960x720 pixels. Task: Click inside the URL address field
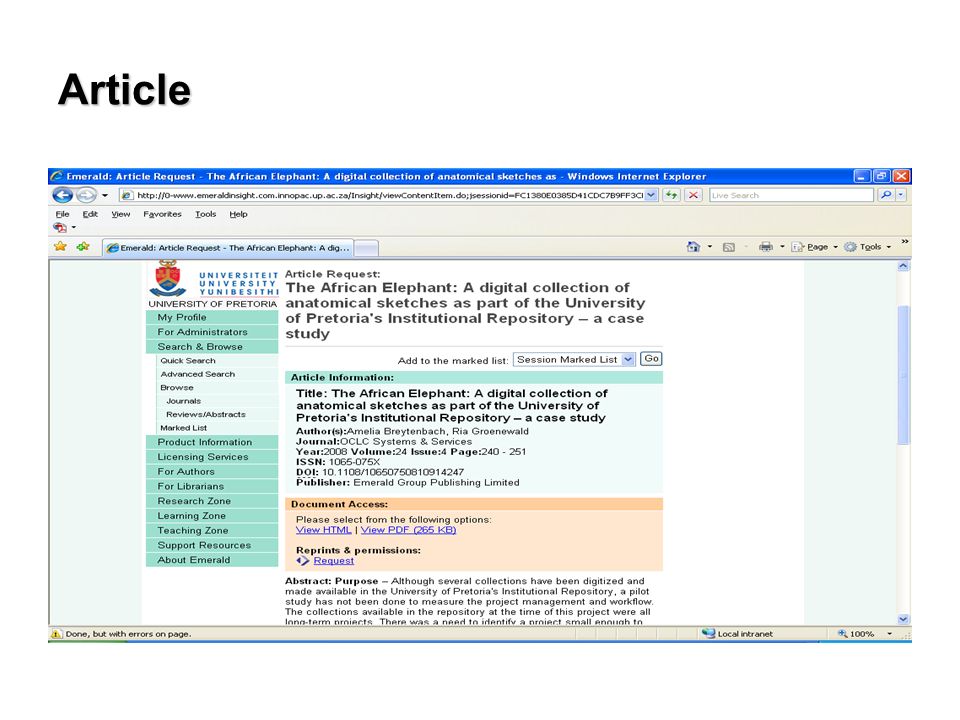coord(389,195)
